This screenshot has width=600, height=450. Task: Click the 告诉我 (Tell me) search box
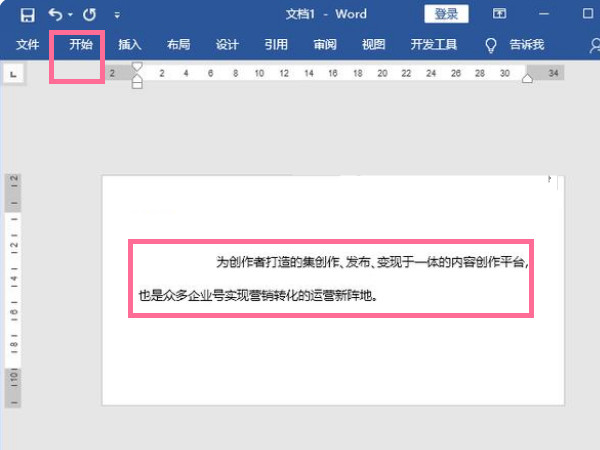526,45
